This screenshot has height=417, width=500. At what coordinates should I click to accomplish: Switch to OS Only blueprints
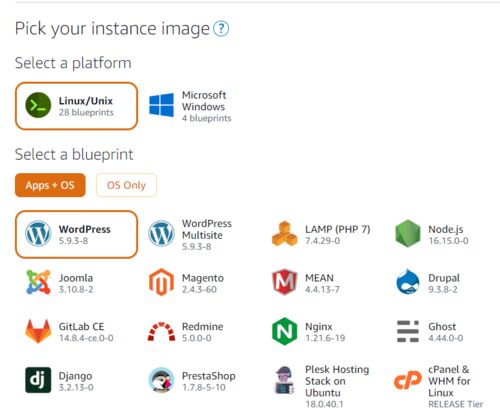click(126, 185)
